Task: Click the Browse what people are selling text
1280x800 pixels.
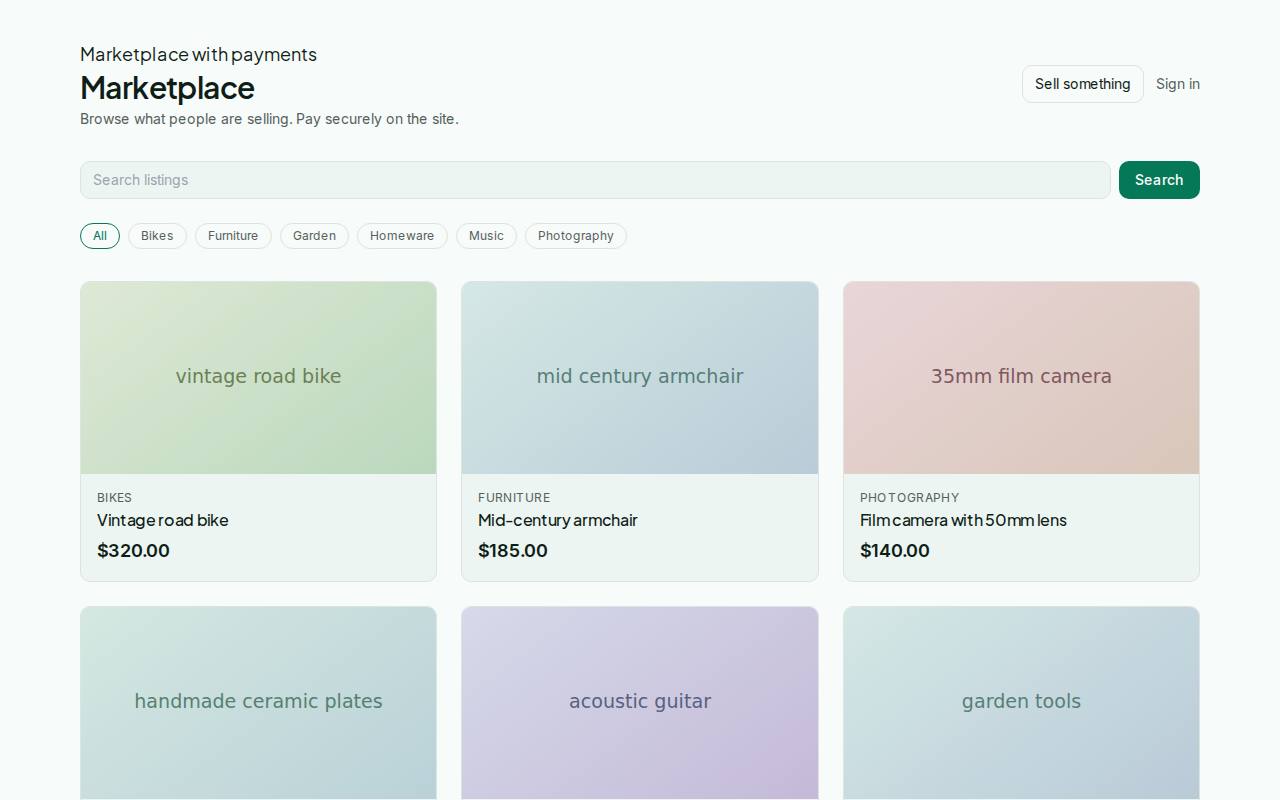Action: click(269, 119)
